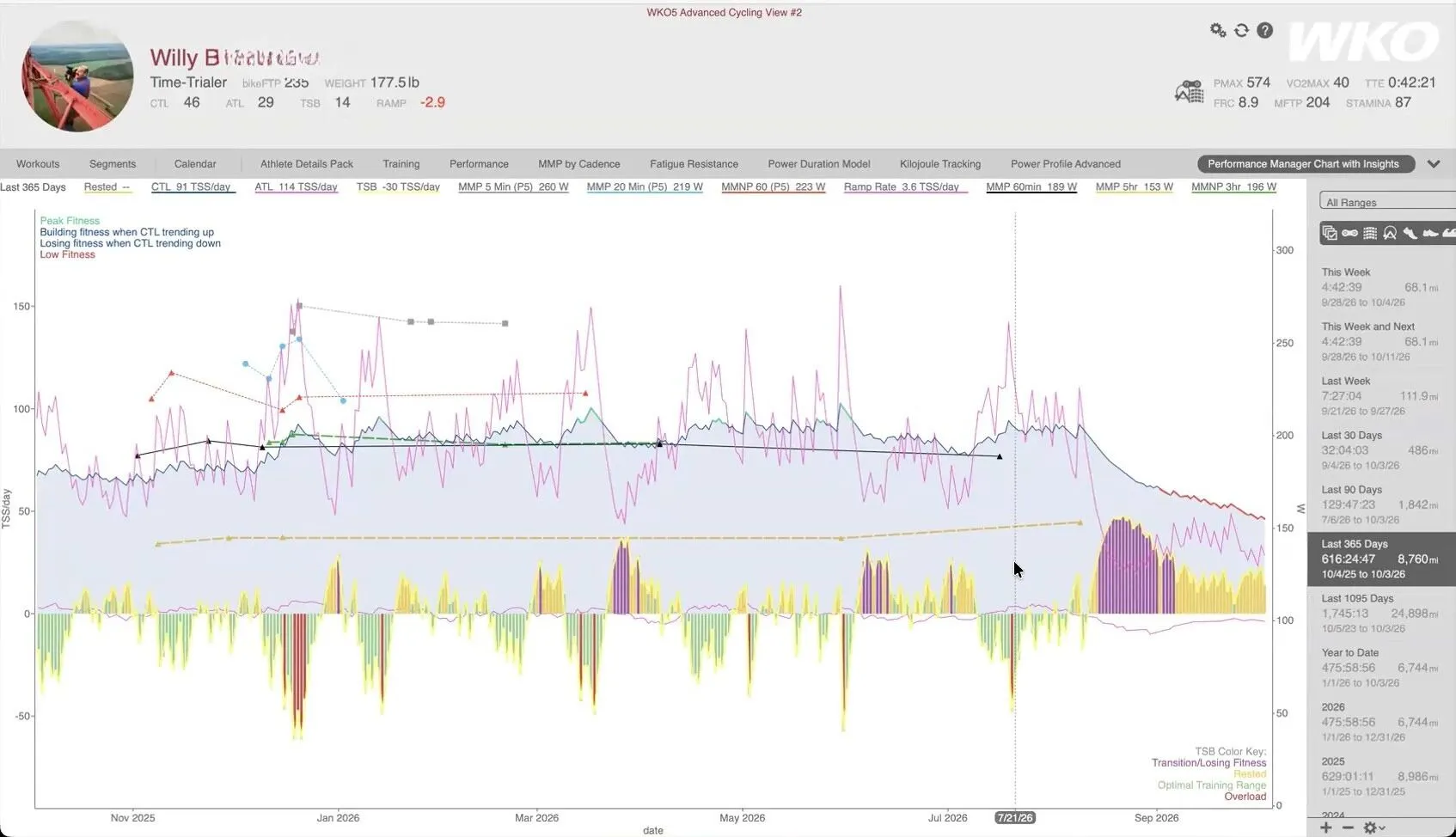Toggle MMP 60min 189 W legend series
The height and width of the screenshot is (837, 1456).
pyautogui.click(x=1031, y=187)
